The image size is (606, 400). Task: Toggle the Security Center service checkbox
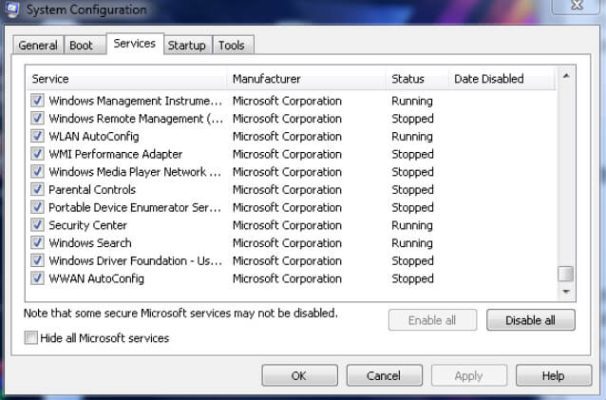[38, 226]
